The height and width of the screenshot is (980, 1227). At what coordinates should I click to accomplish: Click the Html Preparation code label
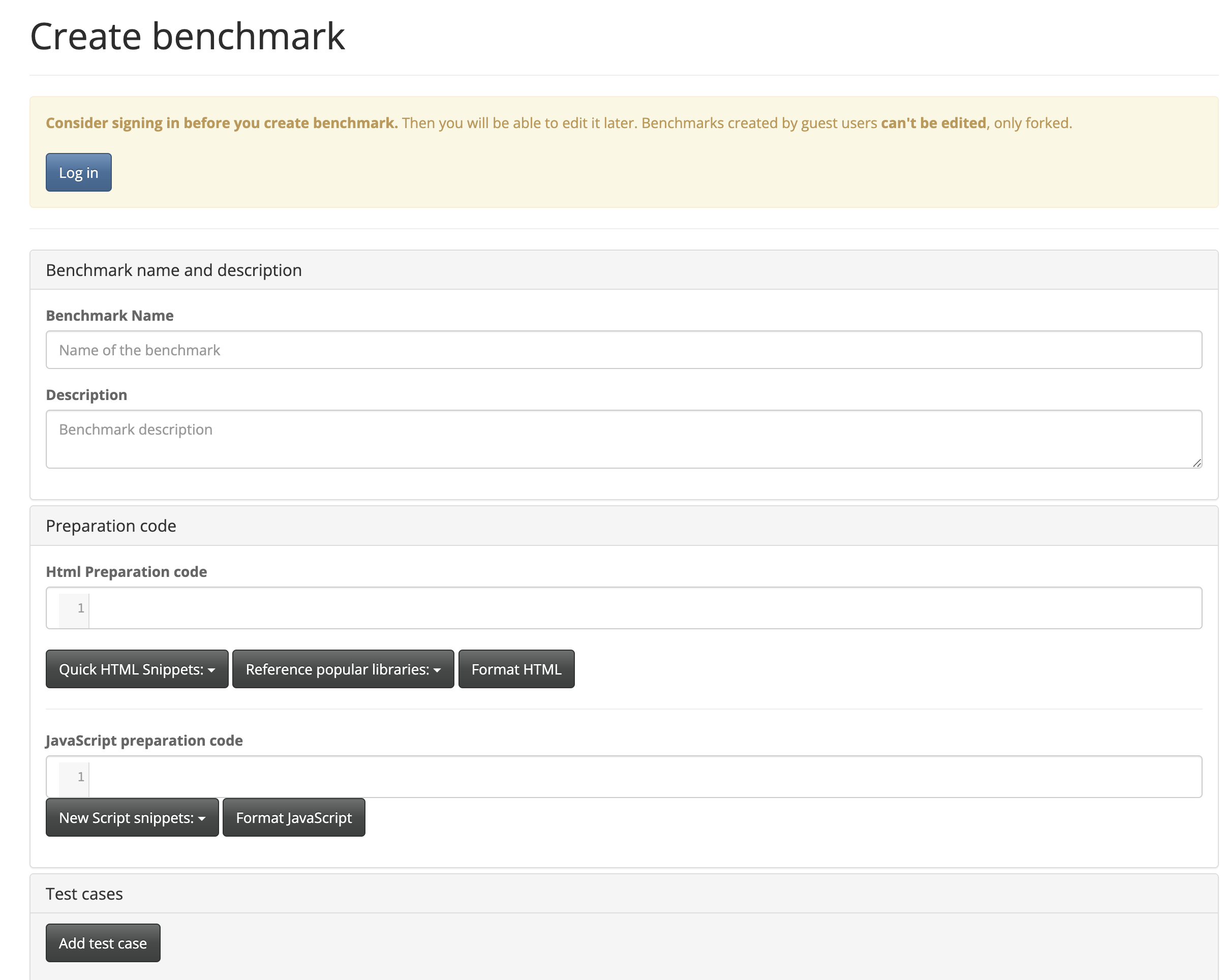(x=127, y=571)
